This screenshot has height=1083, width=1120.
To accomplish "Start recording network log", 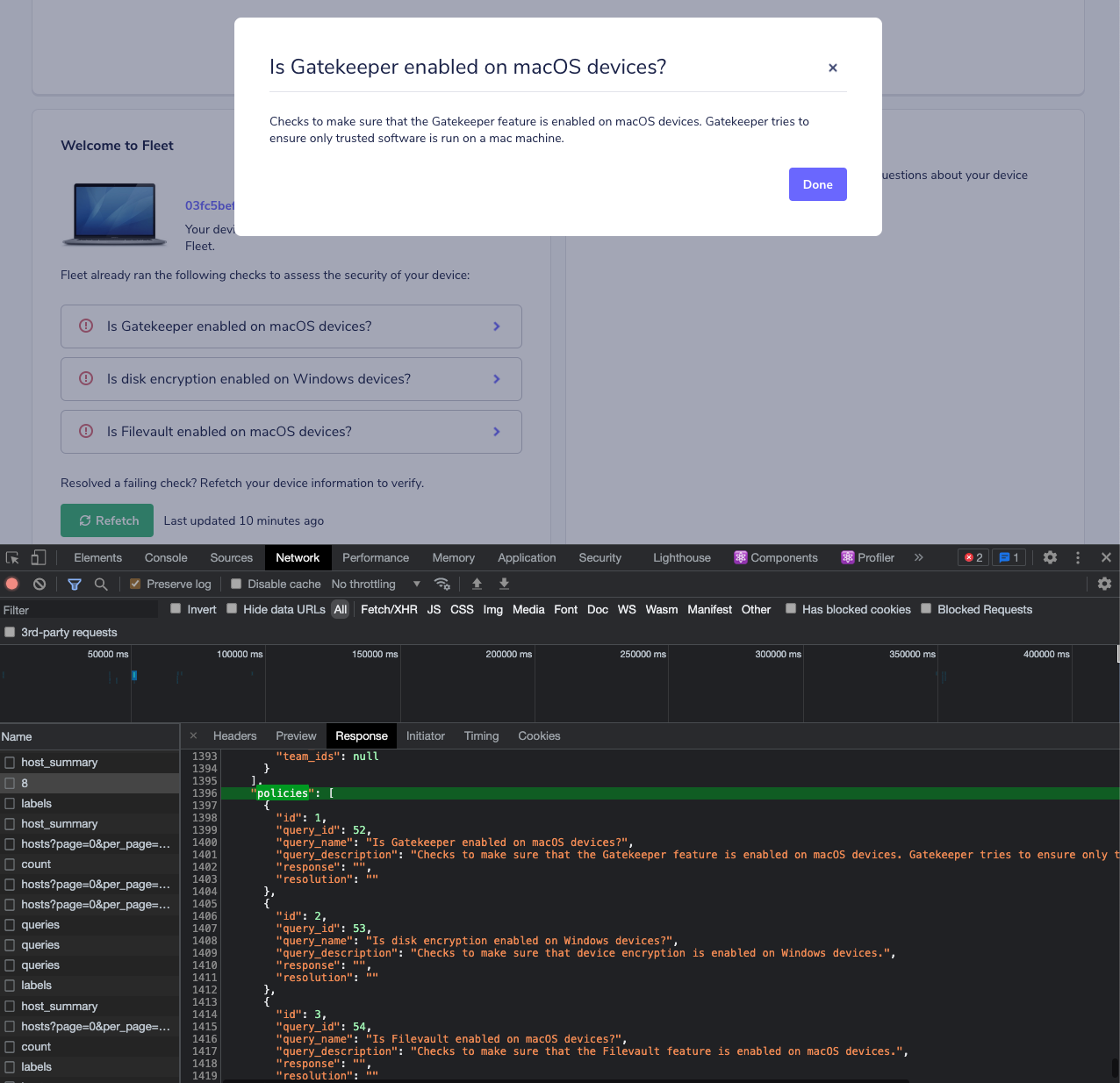I will tap(11, 584).
